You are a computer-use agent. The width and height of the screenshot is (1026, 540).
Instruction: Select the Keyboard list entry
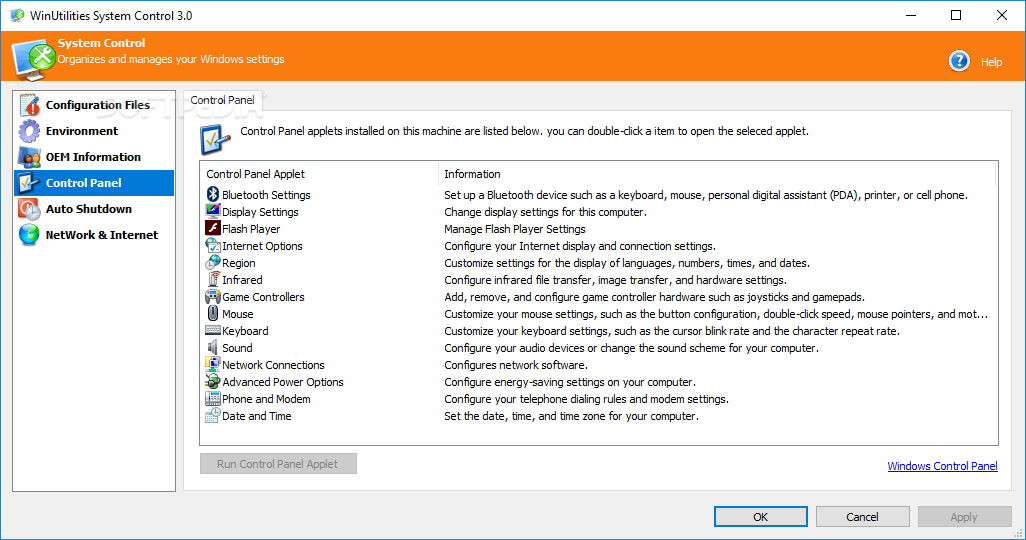click(245, 331)
